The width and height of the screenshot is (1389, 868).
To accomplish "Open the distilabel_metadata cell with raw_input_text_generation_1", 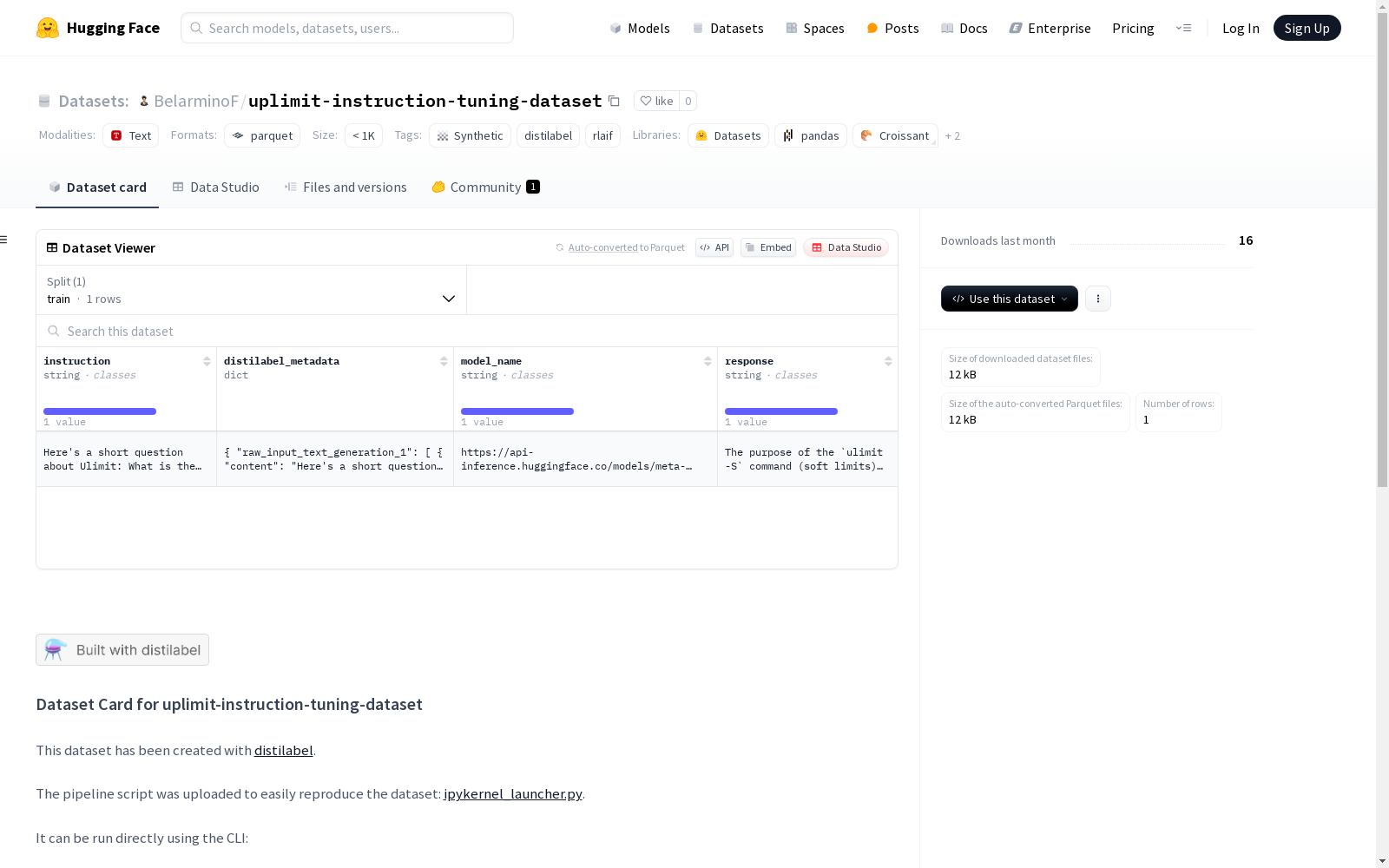I will (335, 459).
